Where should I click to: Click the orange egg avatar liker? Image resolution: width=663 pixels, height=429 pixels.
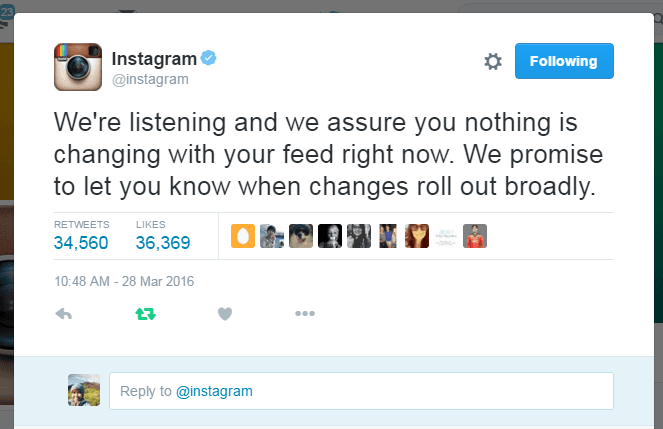(243, 236)
